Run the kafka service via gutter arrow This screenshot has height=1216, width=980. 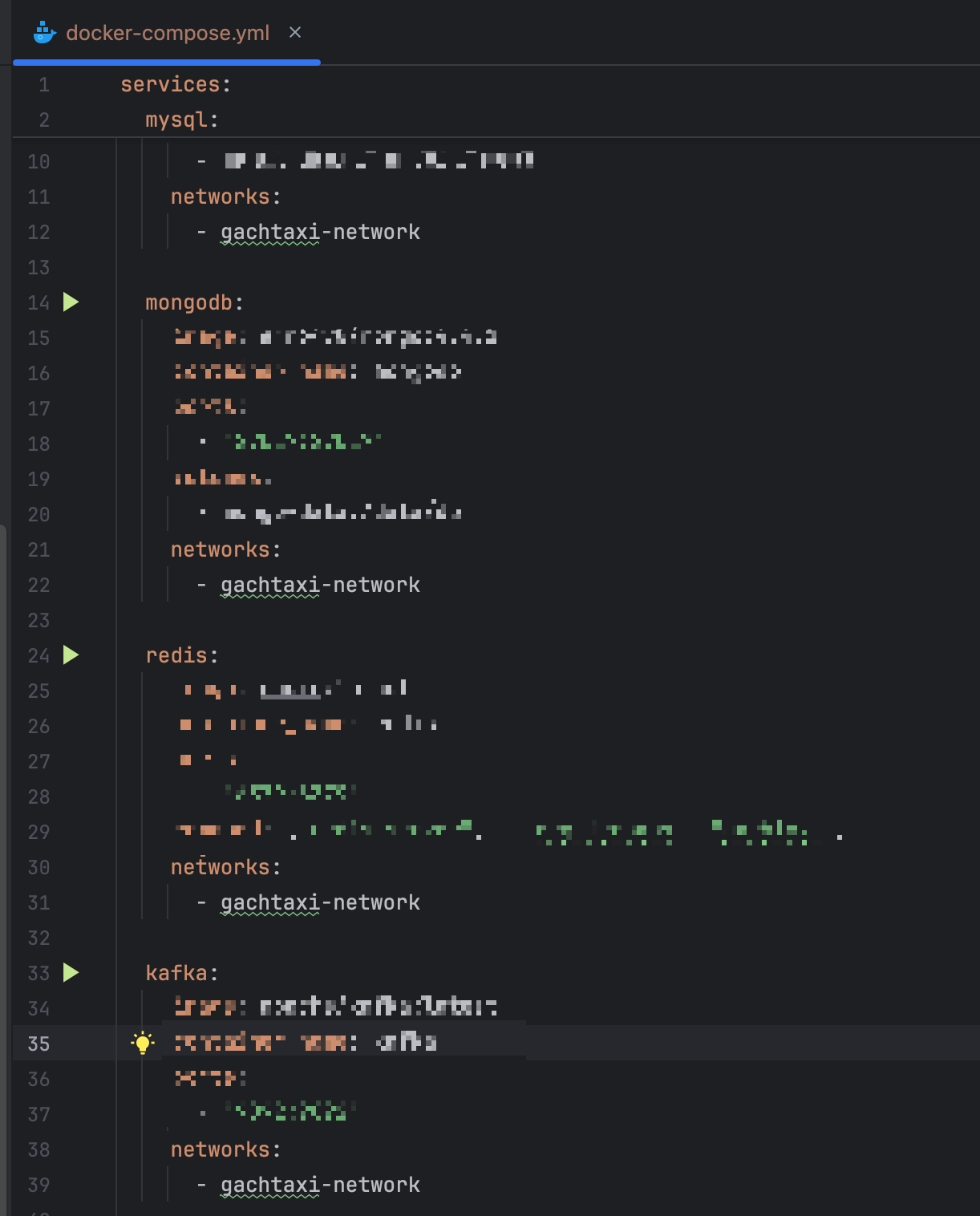pyautogui.click(x=71, y=973)
